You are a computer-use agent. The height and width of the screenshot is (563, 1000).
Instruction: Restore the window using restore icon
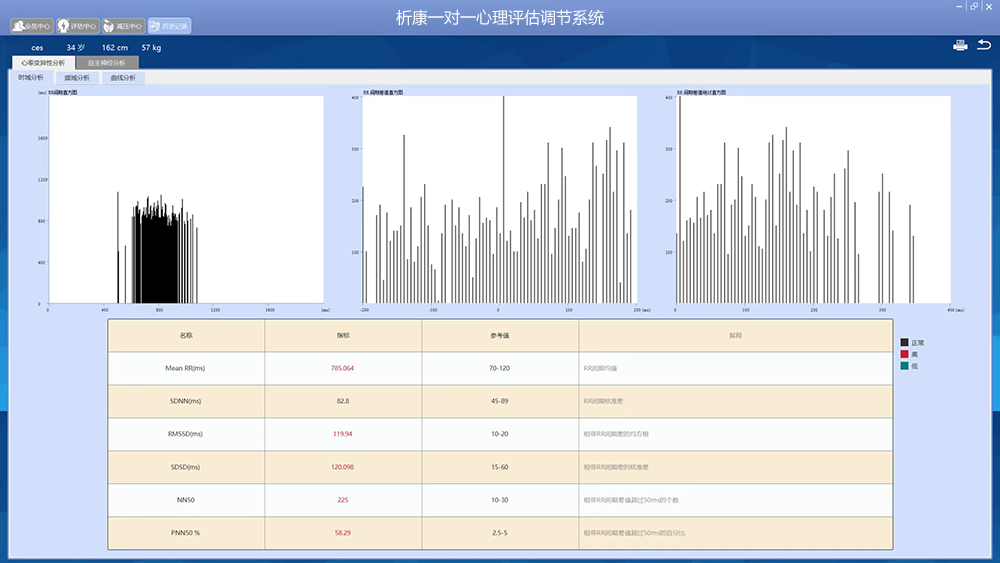pyautogui.click(x=974, y=6)
